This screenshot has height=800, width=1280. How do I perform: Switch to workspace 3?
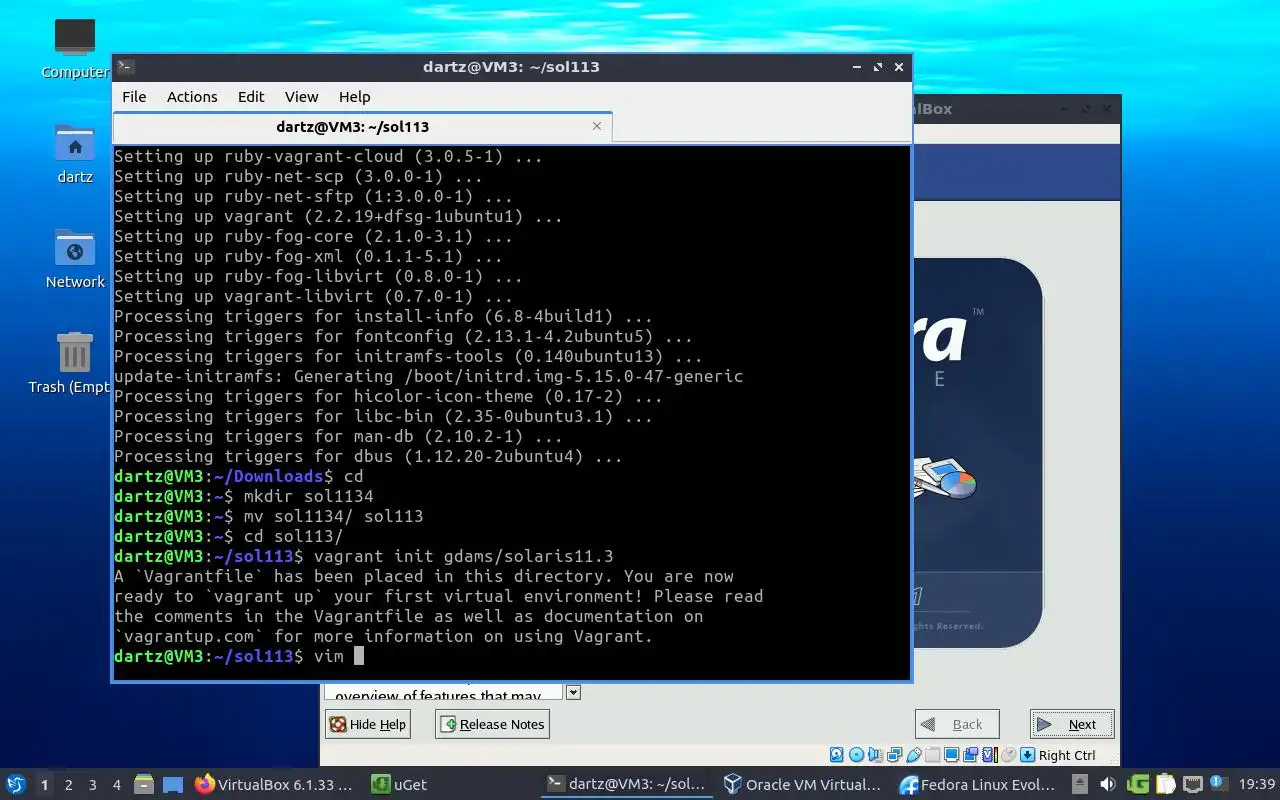click(x=92, y=785)
